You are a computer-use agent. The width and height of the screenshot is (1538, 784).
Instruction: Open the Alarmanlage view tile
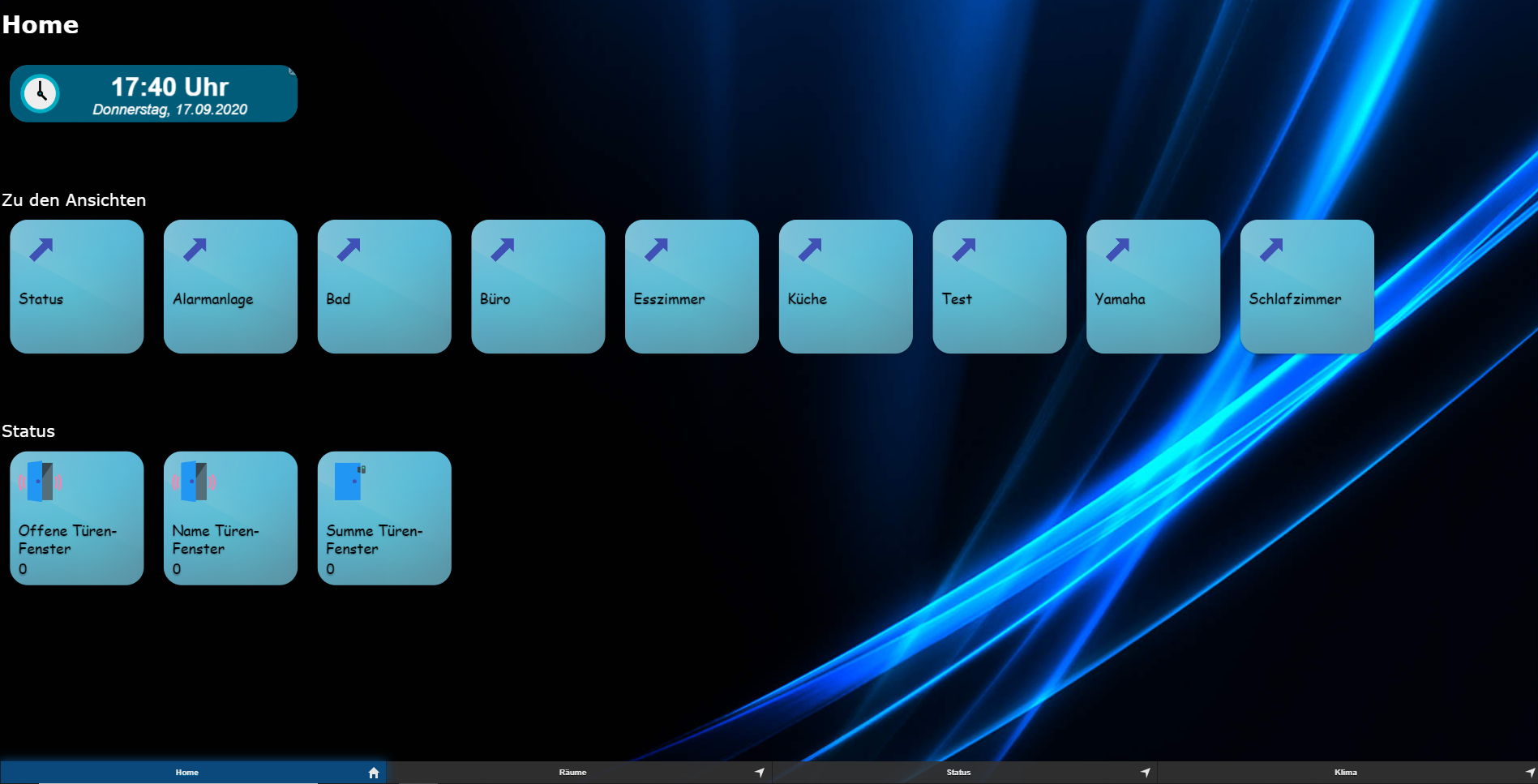click(x=230, y=286)
